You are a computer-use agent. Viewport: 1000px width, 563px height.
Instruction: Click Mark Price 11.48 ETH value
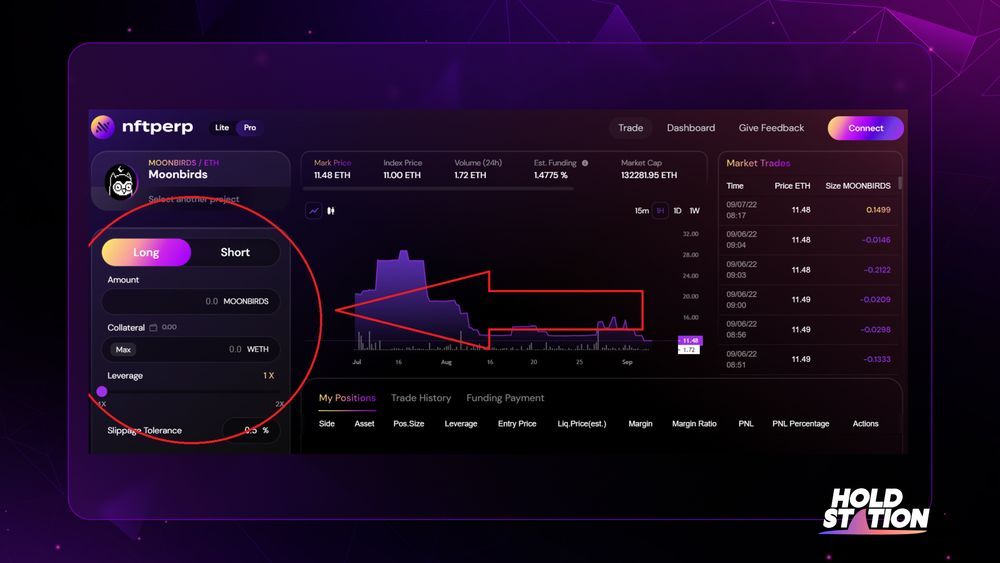(x=332, y=175)
